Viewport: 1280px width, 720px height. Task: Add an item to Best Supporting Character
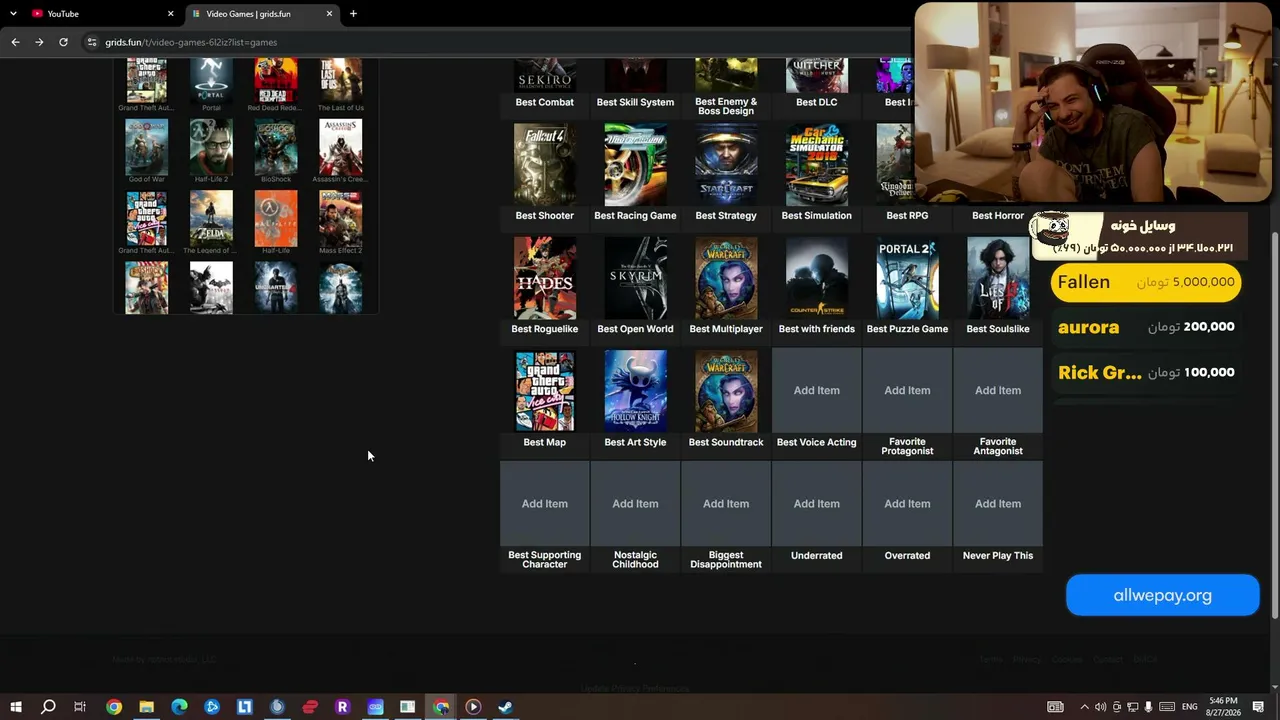545,504
